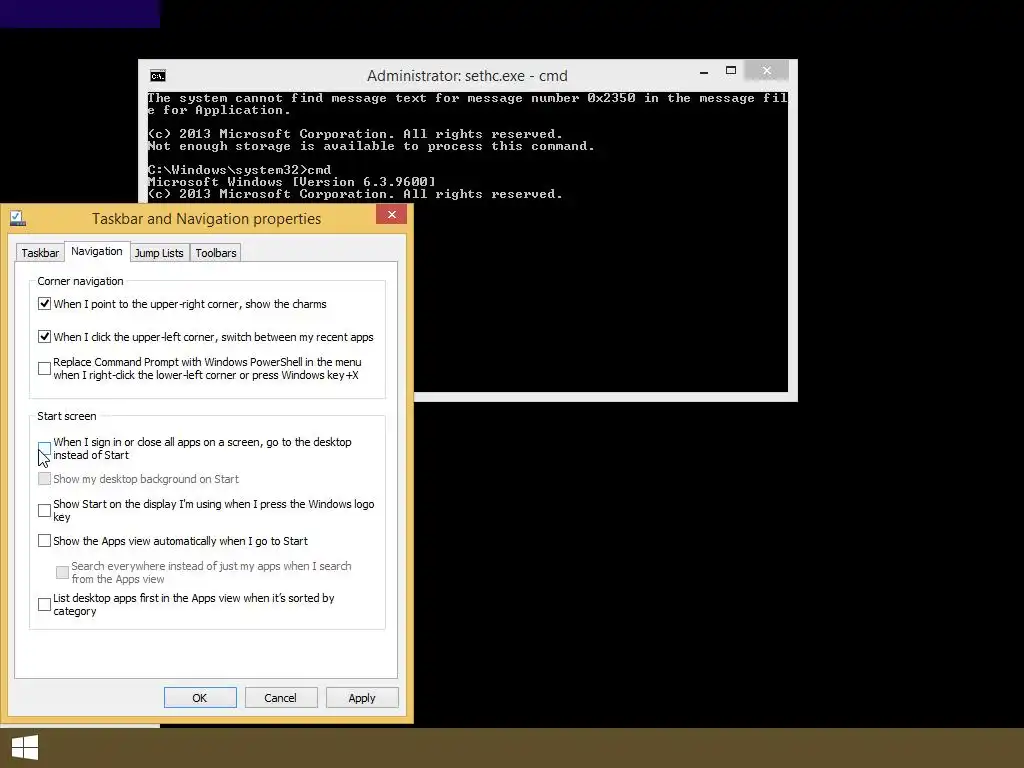Click the Administrator: sethc.exe - cmd title bar

pos(467,76)
